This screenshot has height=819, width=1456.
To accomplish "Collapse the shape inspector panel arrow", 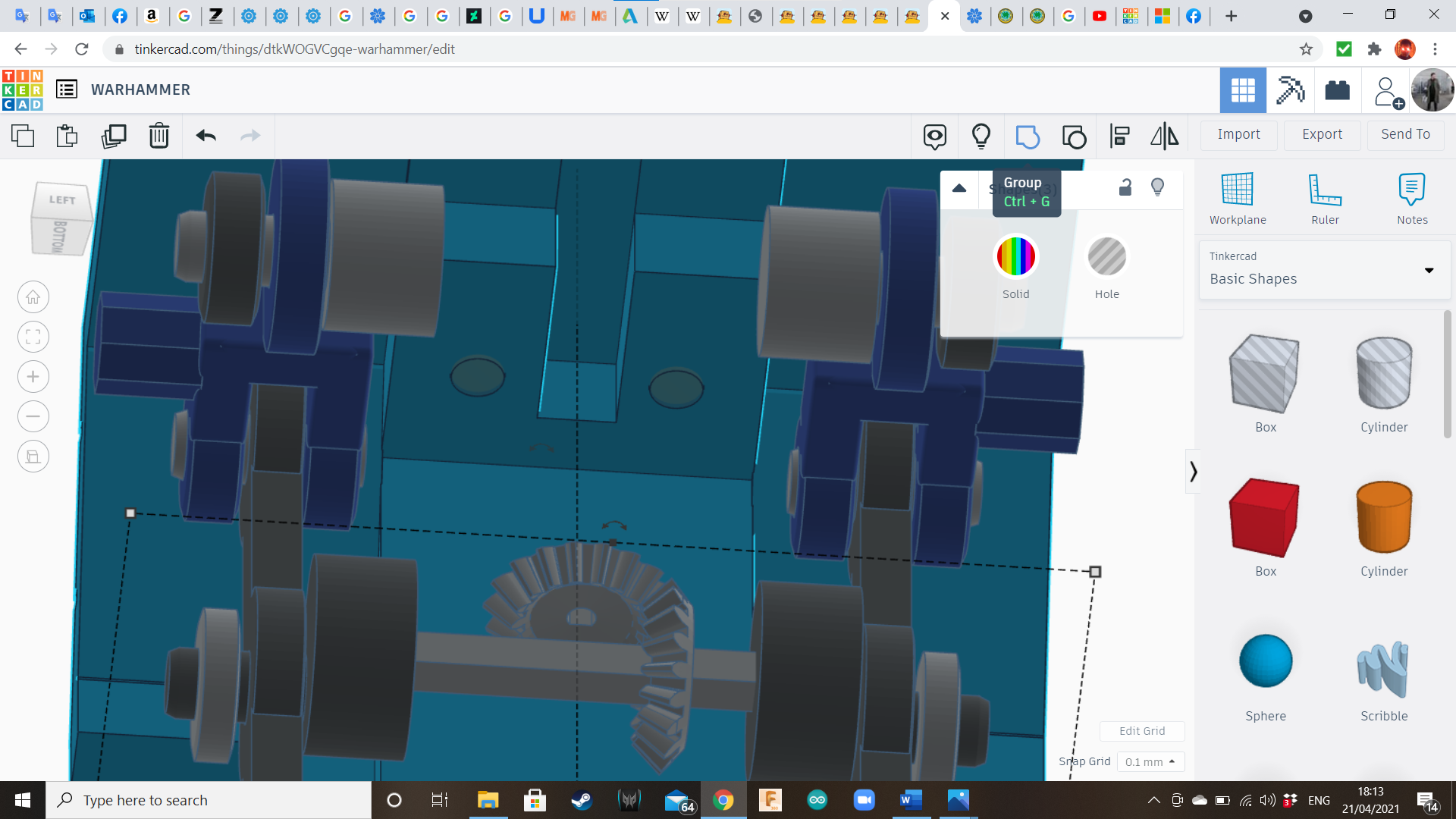I will coord(959,188).
